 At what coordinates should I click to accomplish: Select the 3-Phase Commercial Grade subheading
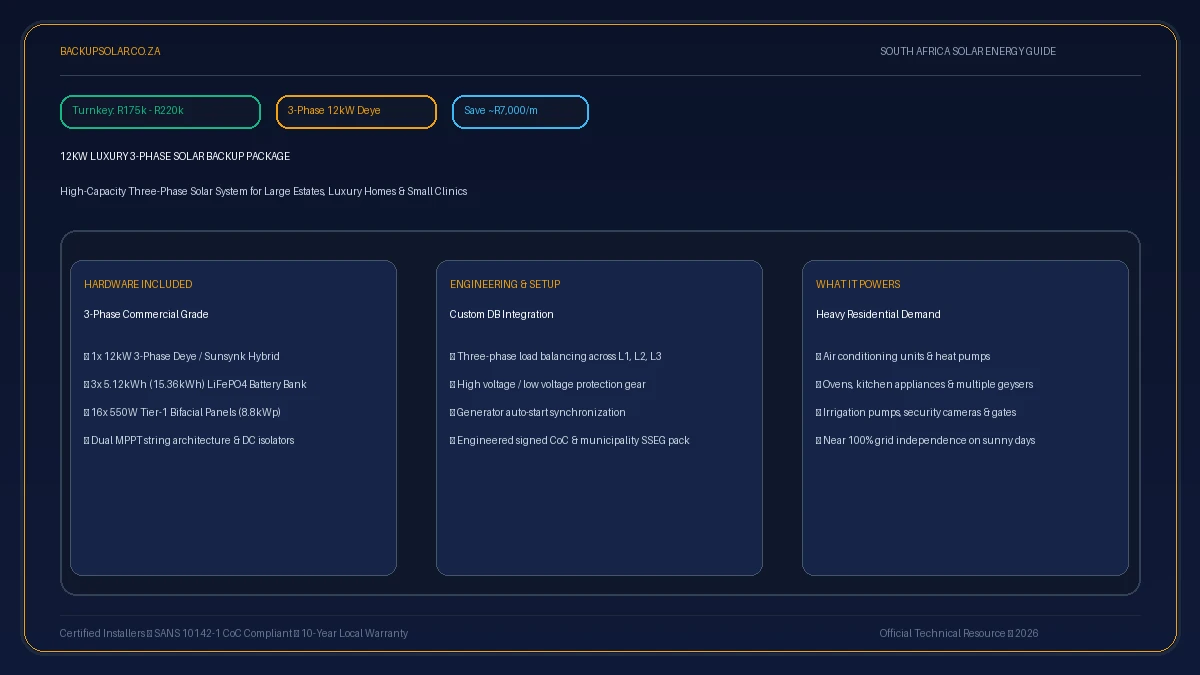146,314
